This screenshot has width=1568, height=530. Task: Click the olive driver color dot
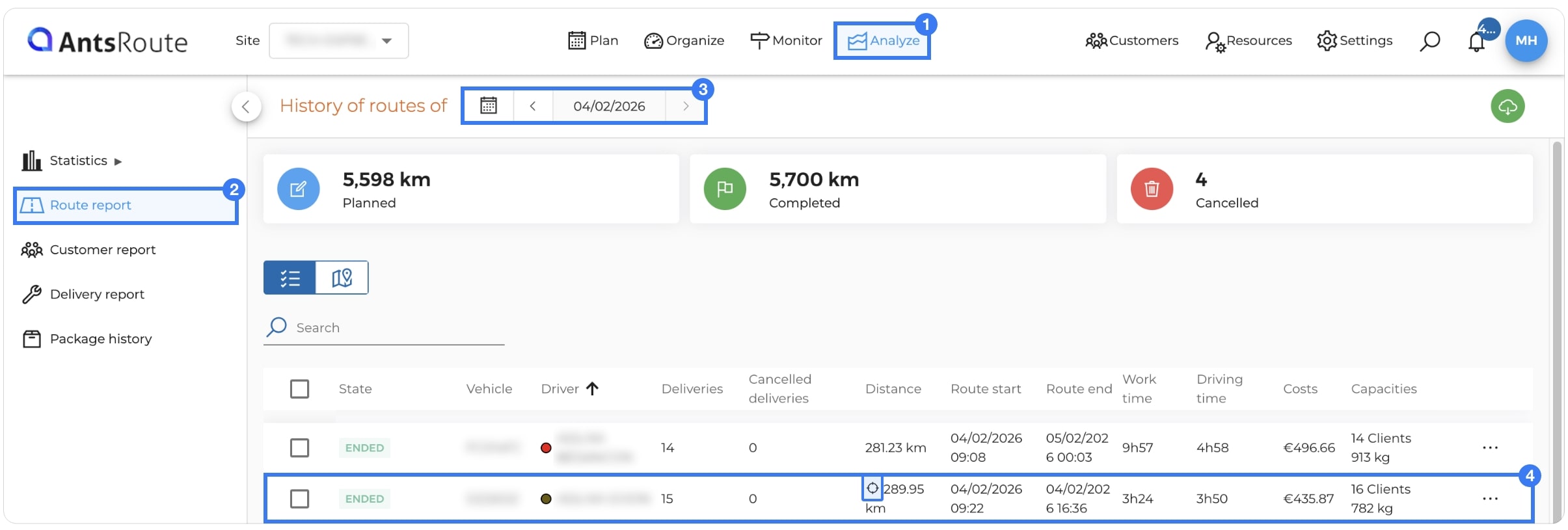point(547,499)
